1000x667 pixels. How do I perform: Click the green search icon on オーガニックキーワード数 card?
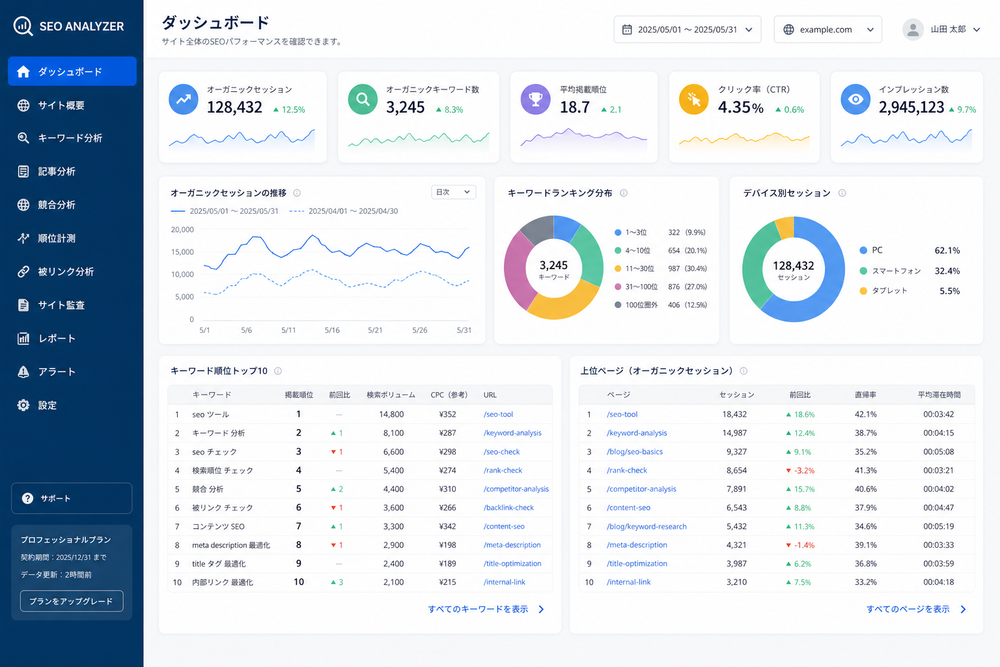363,99
